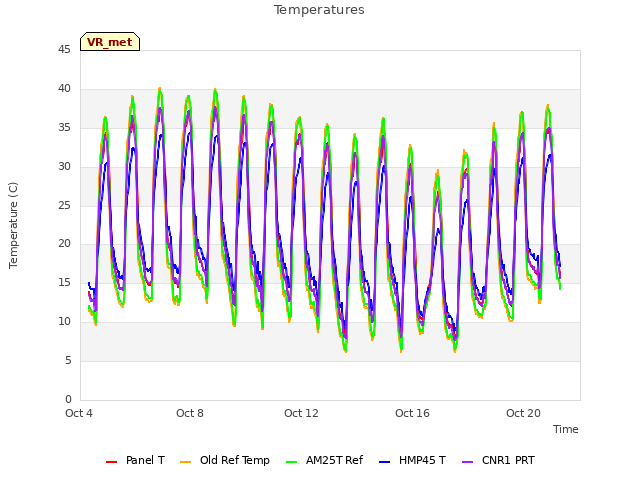Screen dimensions: 640x480
Task: Select the Oct 16 x-axis tick
Action: [412, 413]
